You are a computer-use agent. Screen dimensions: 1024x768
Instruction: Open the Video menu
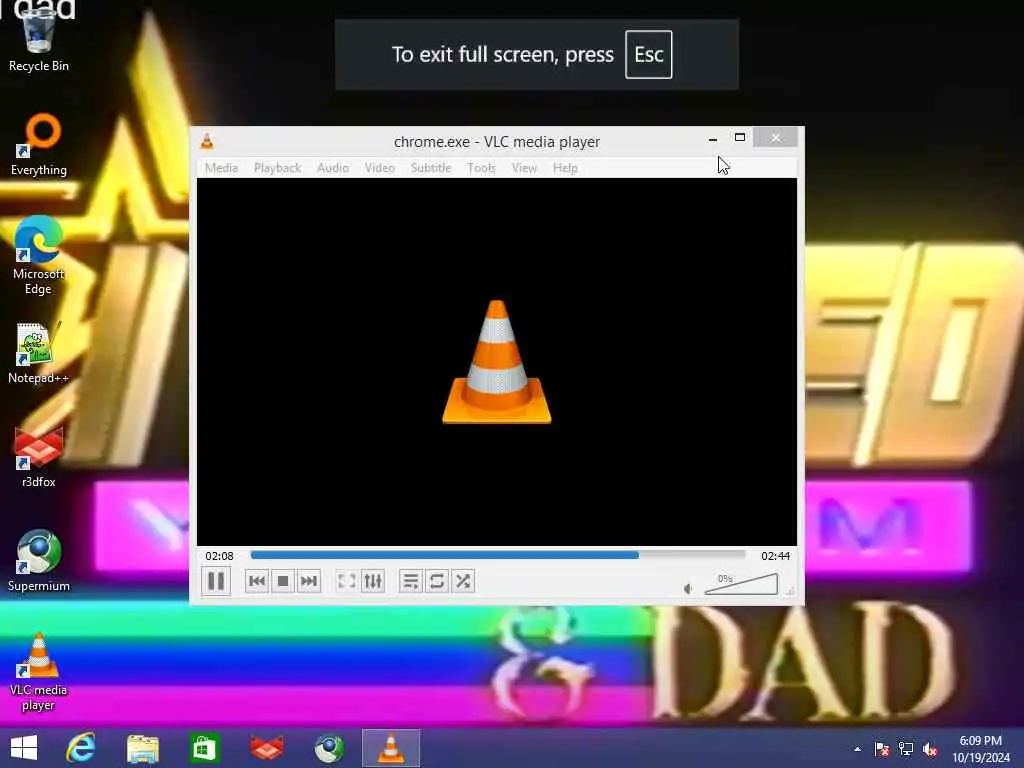(x=379, y=168)
